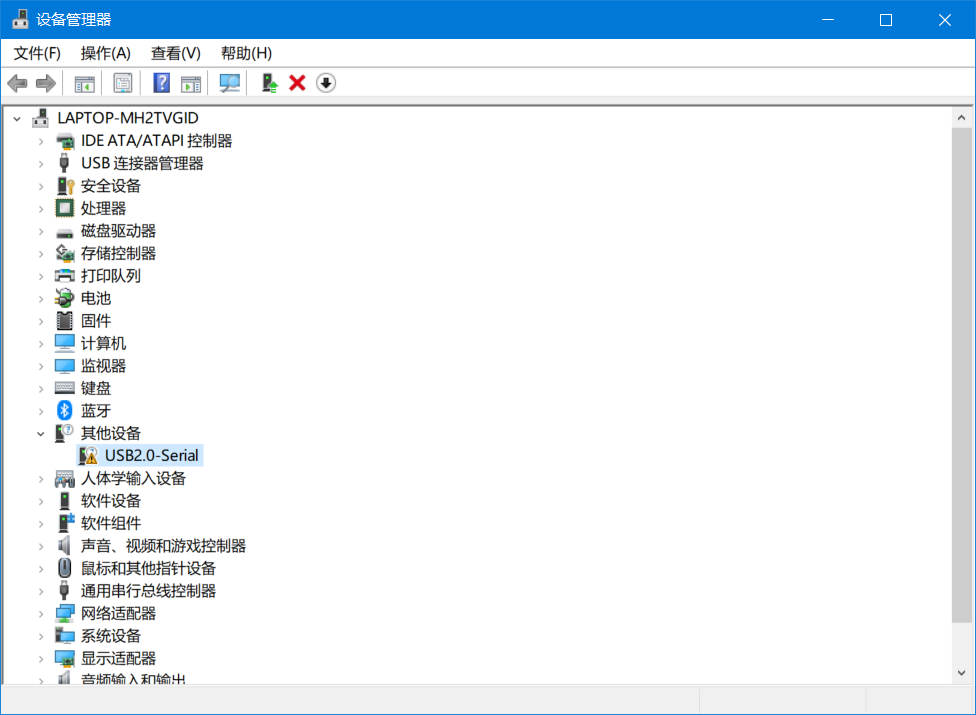The image size is (976, 715).
Task: Select the 安全设备 label
Action: (x=111, y=186)
